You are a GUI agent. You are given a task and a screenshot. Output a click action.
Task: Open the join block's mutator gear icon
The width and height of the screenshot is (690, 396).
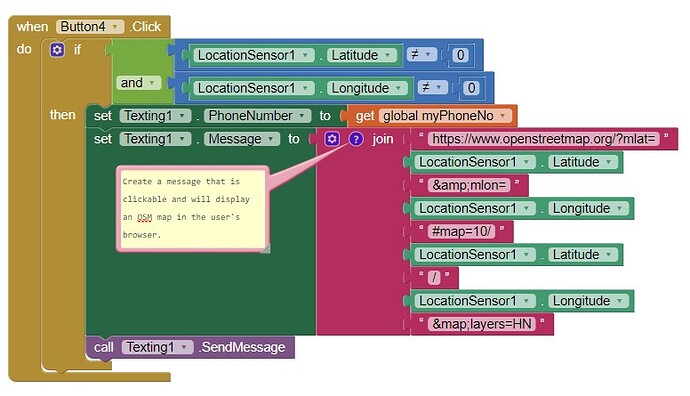pos(332,139)
